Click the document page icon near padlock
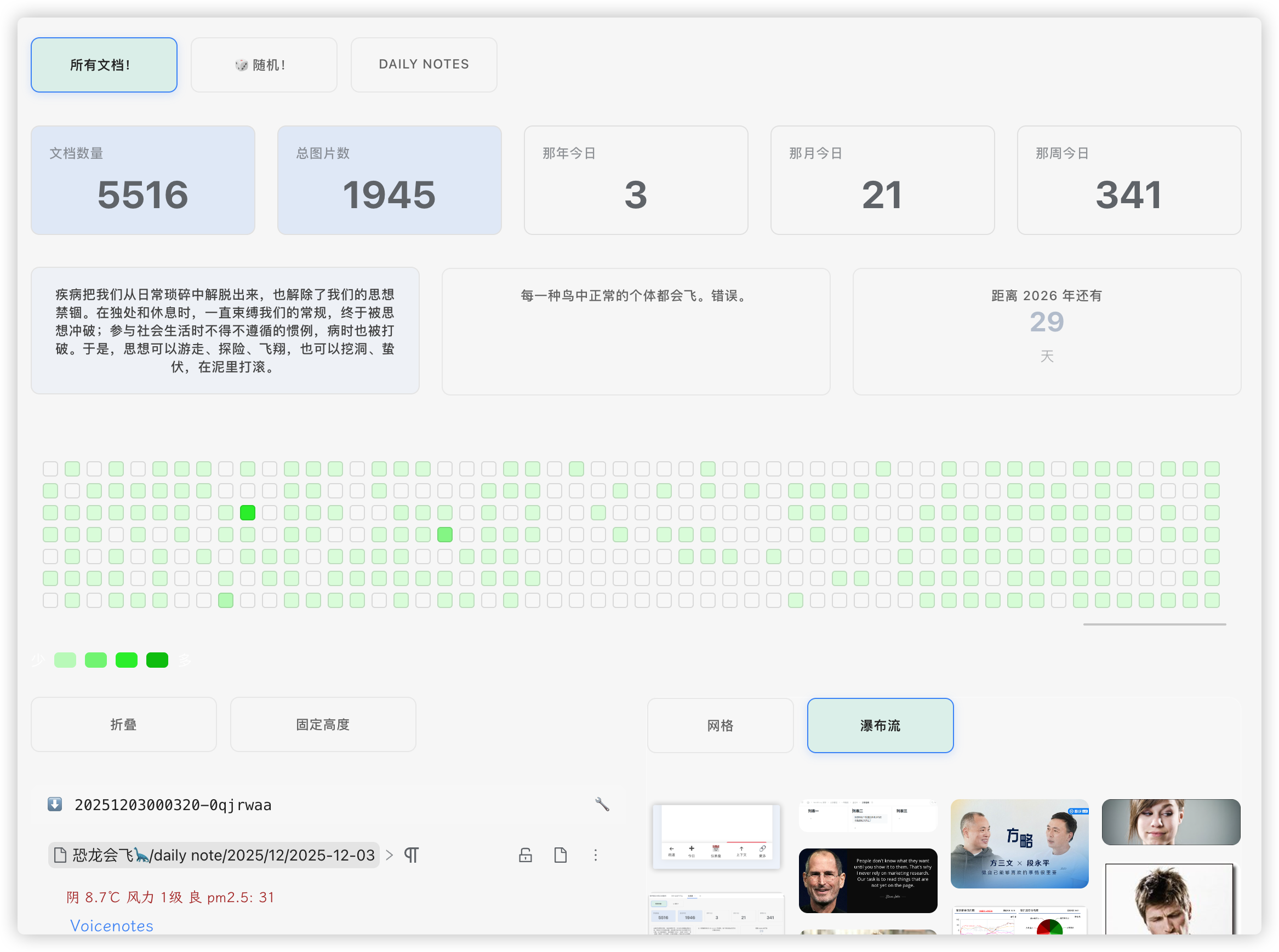This screenshot has height=952, width=1279. [560, 854]
